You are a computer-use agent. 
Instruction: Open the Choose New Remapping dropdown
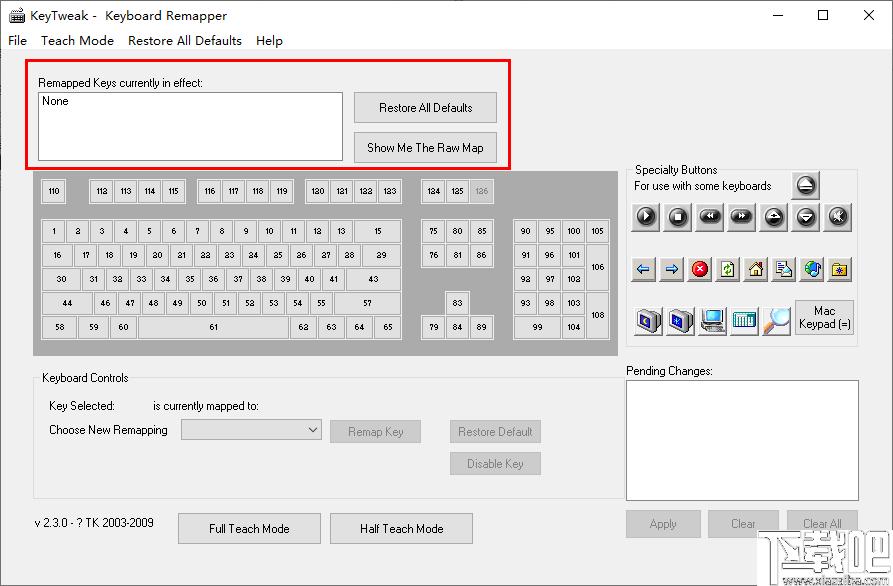coord(251,430)
